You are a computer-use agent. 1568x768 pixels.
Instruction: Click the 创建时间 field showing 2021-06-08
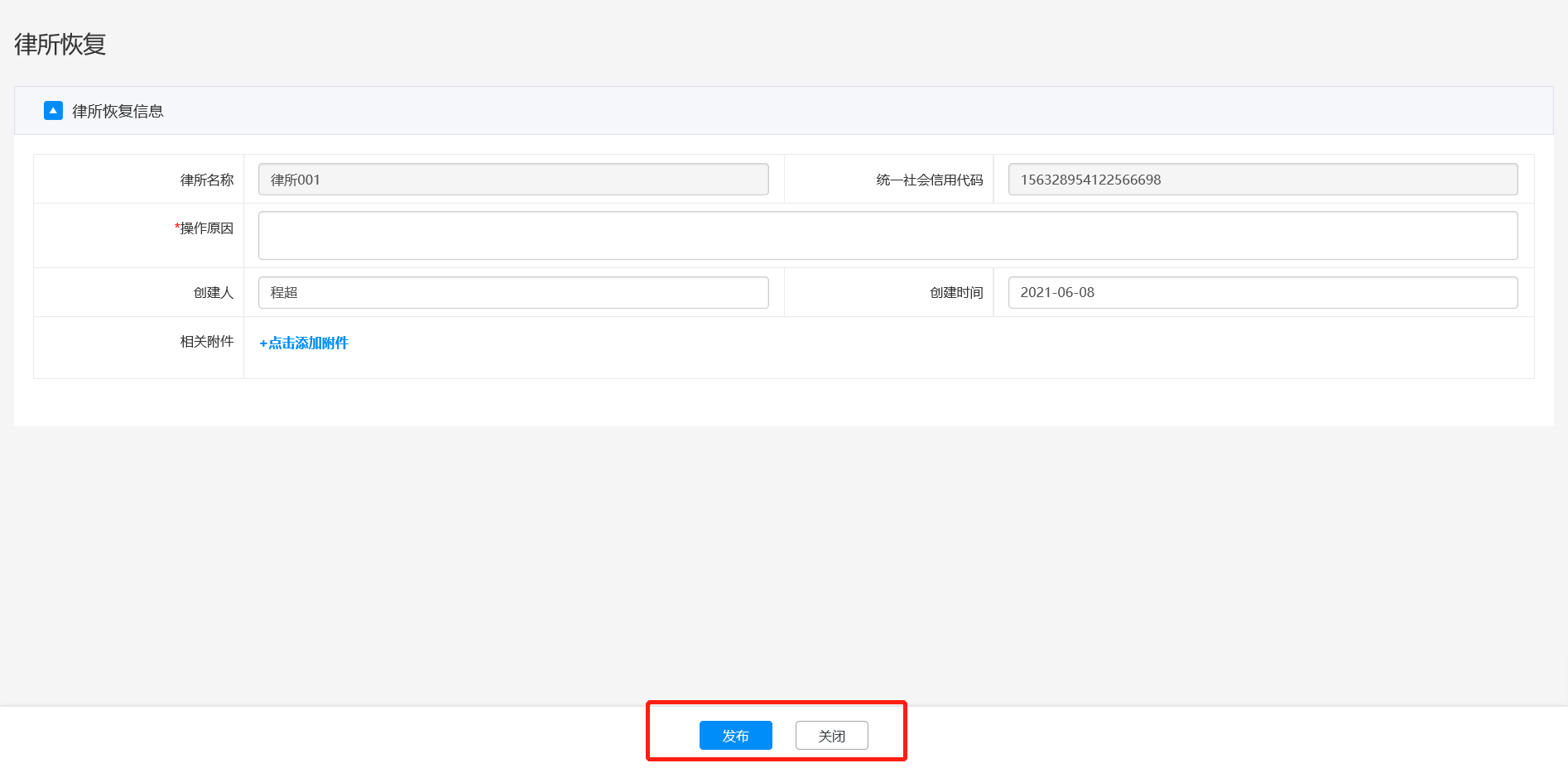point(1263,293)
